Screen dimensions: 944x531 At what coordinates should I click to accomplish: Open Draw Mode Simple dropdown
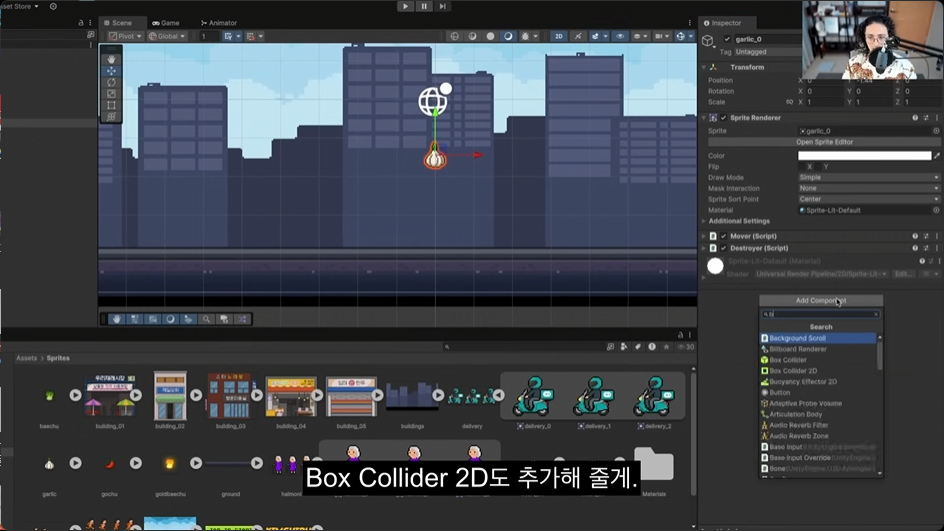869,178
